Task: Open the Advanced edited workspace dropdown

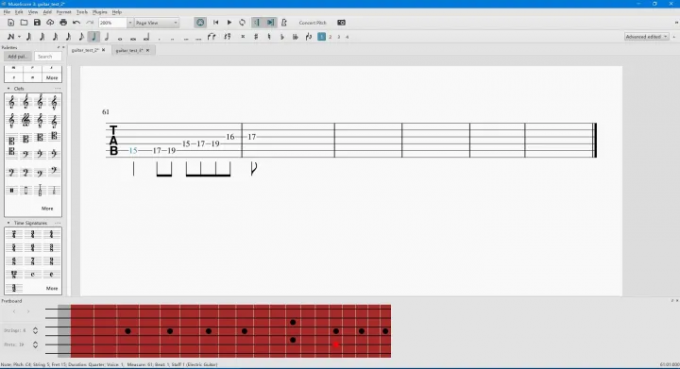Action: [646, 37]
